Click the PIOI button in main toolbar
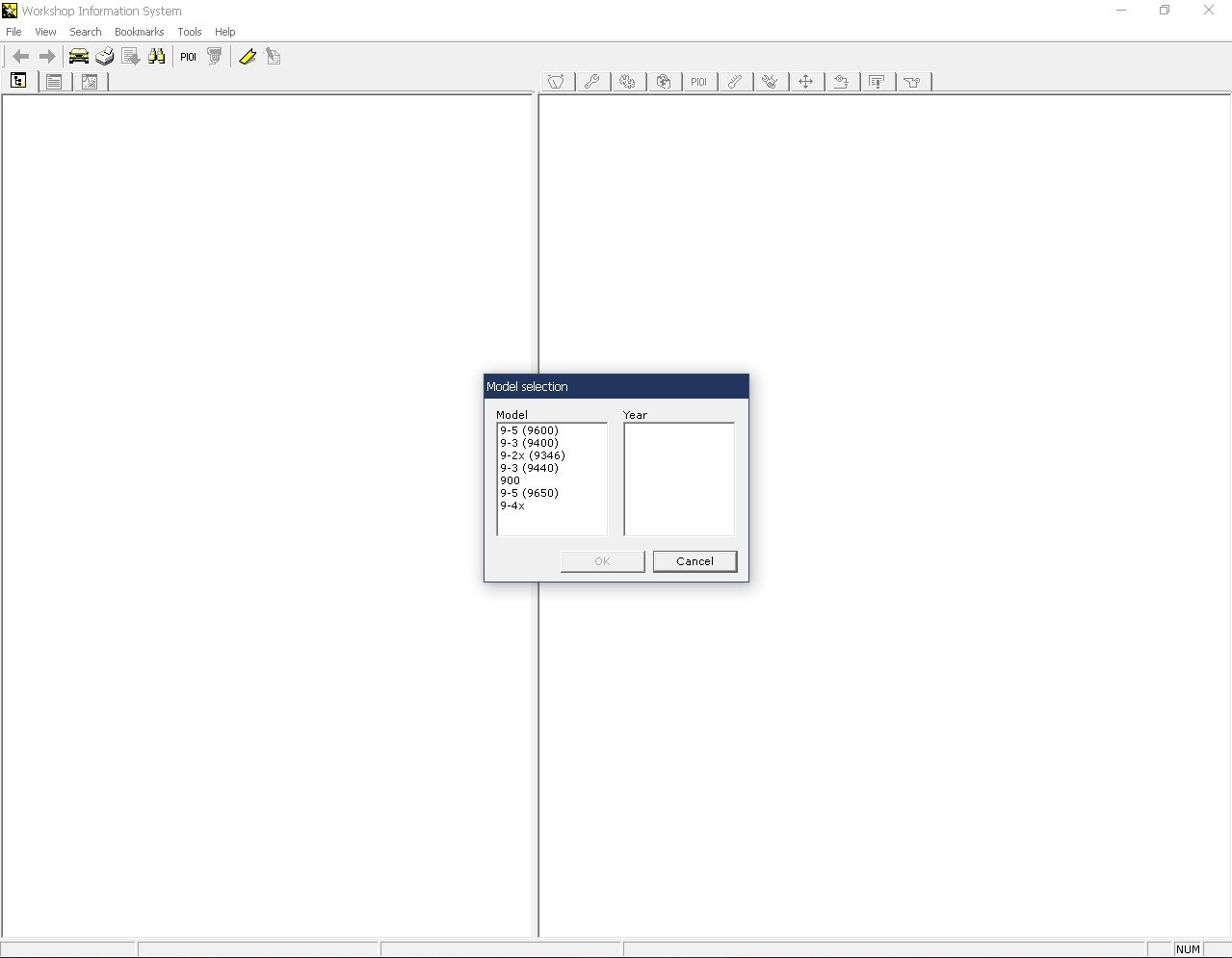Image resolution: width=1232 pixels, height=958 pixels. coord(188,57)
